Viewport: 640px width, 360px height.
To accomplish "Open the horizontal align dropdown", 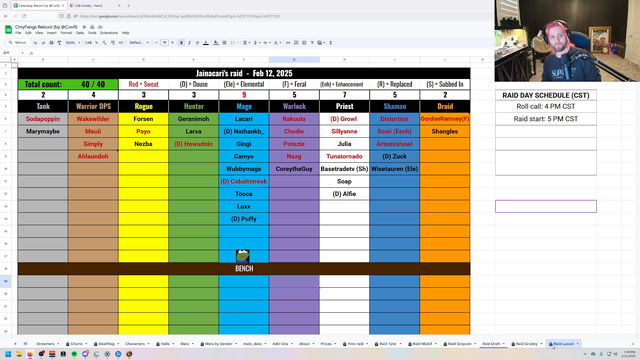I will (x=246, y=43).
